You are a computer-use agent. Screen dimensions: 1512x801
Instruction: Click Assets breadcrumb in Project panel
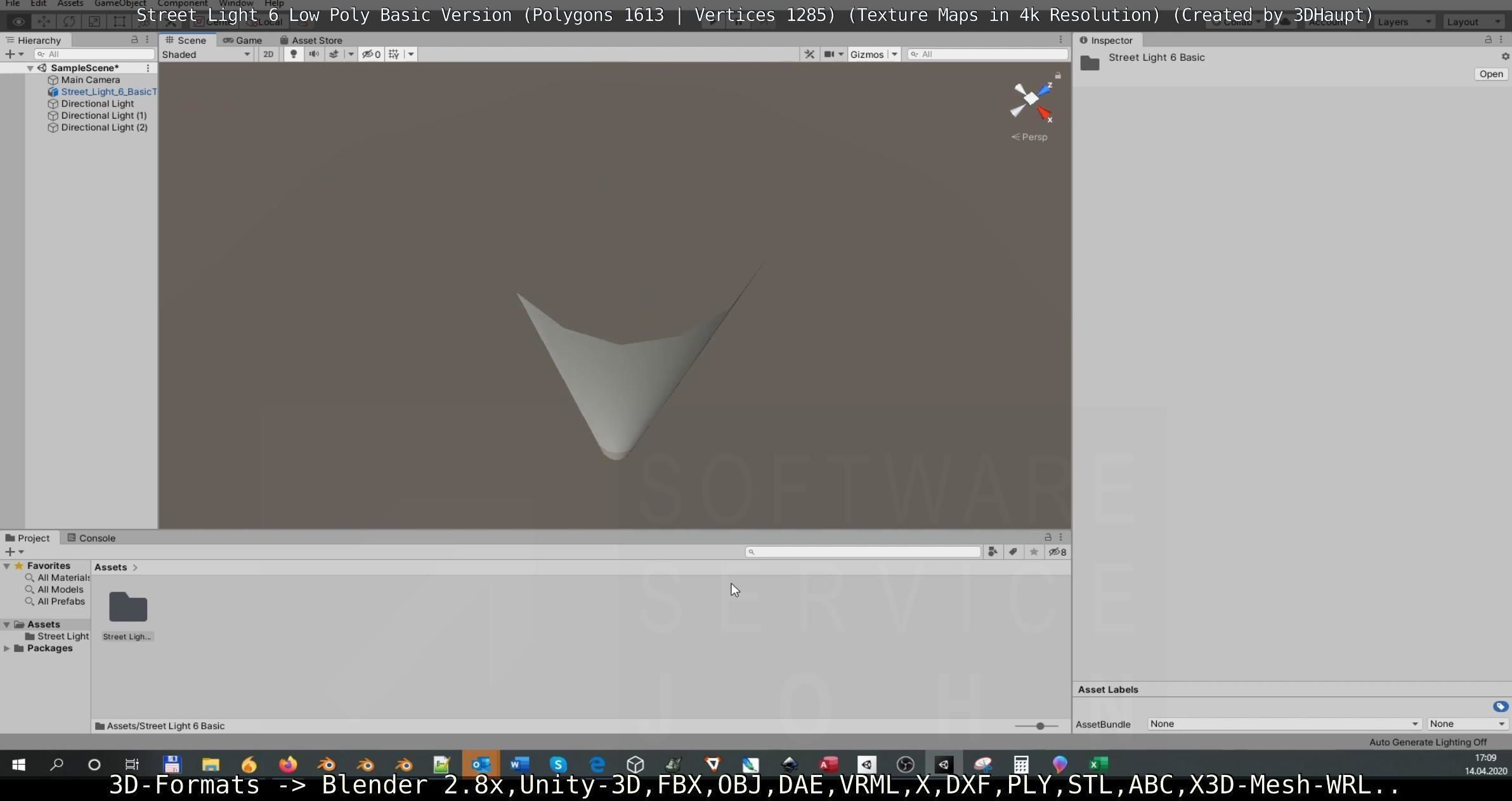coord(110,567)
